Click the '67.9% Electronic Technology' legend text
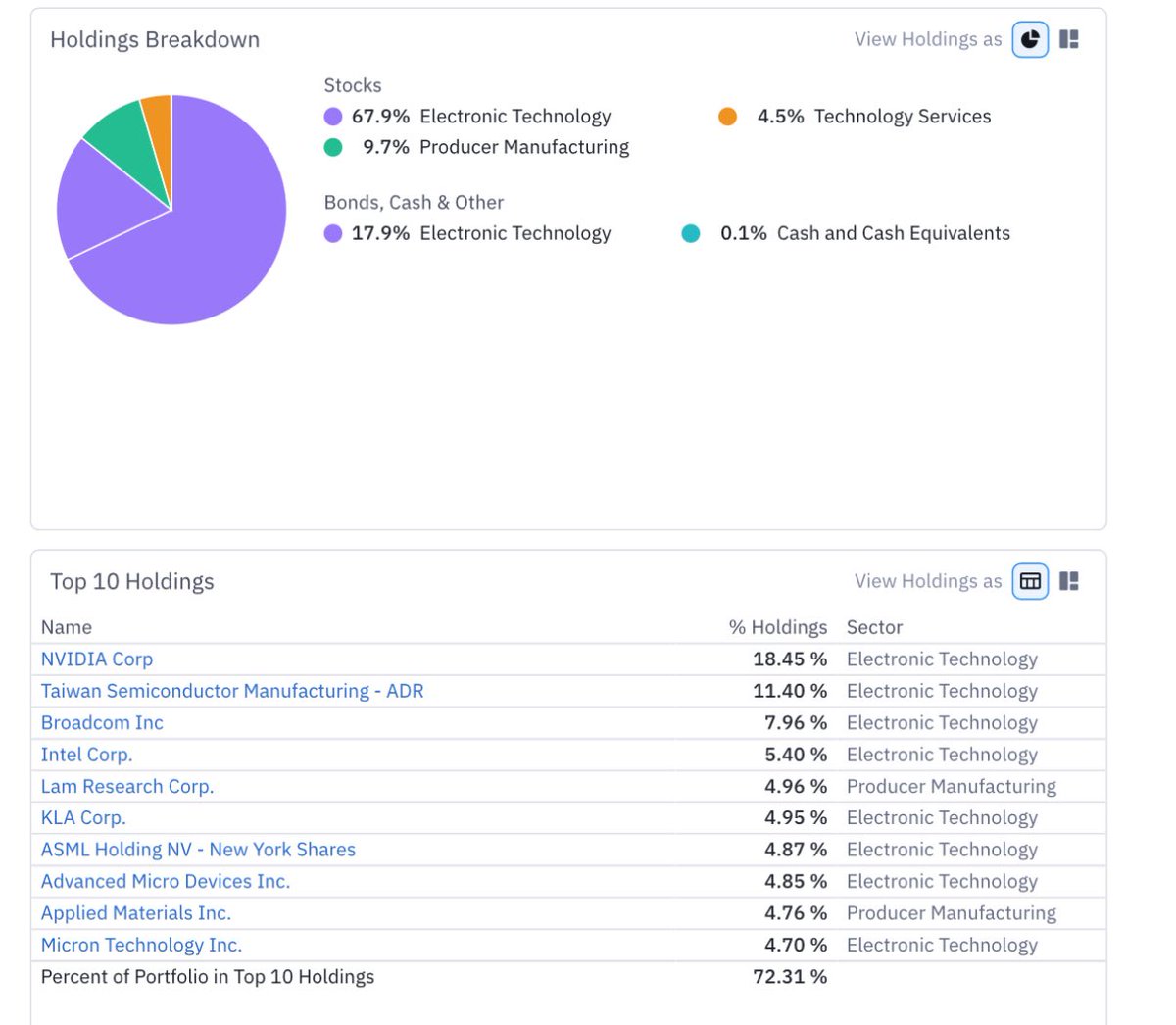Image resolution: width=1176 pixels, height=1025 pixels. click(481, 117)
